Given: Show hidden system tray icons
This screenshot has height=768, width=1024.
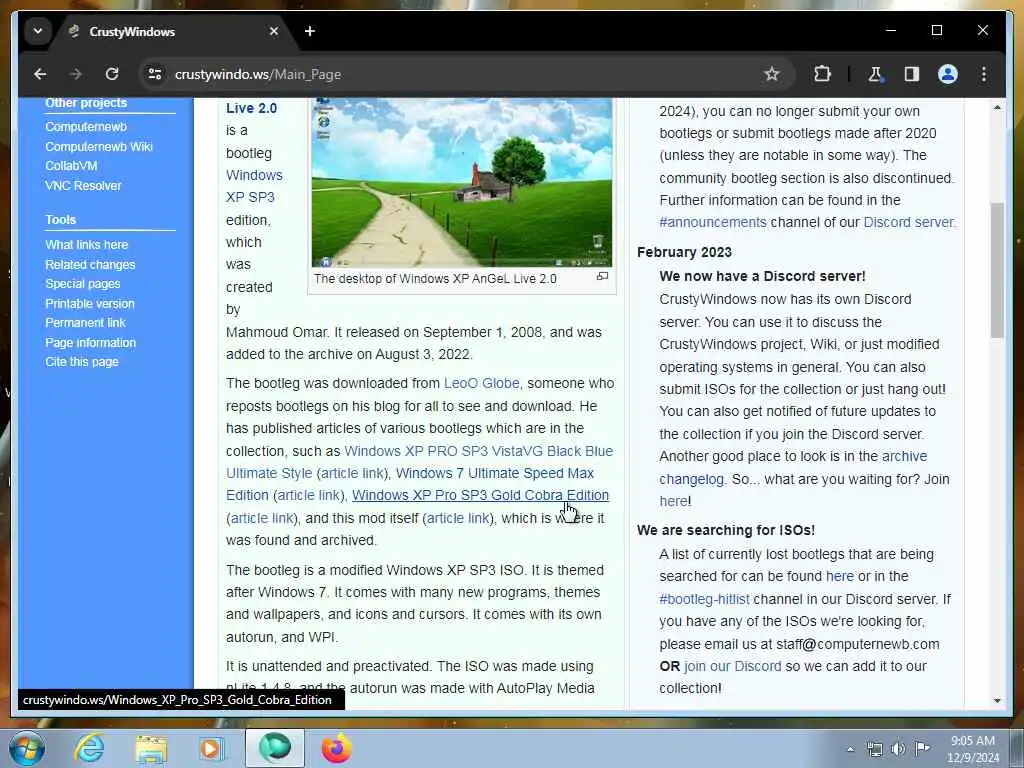Looking at the screenshot, I should [850, 750].
